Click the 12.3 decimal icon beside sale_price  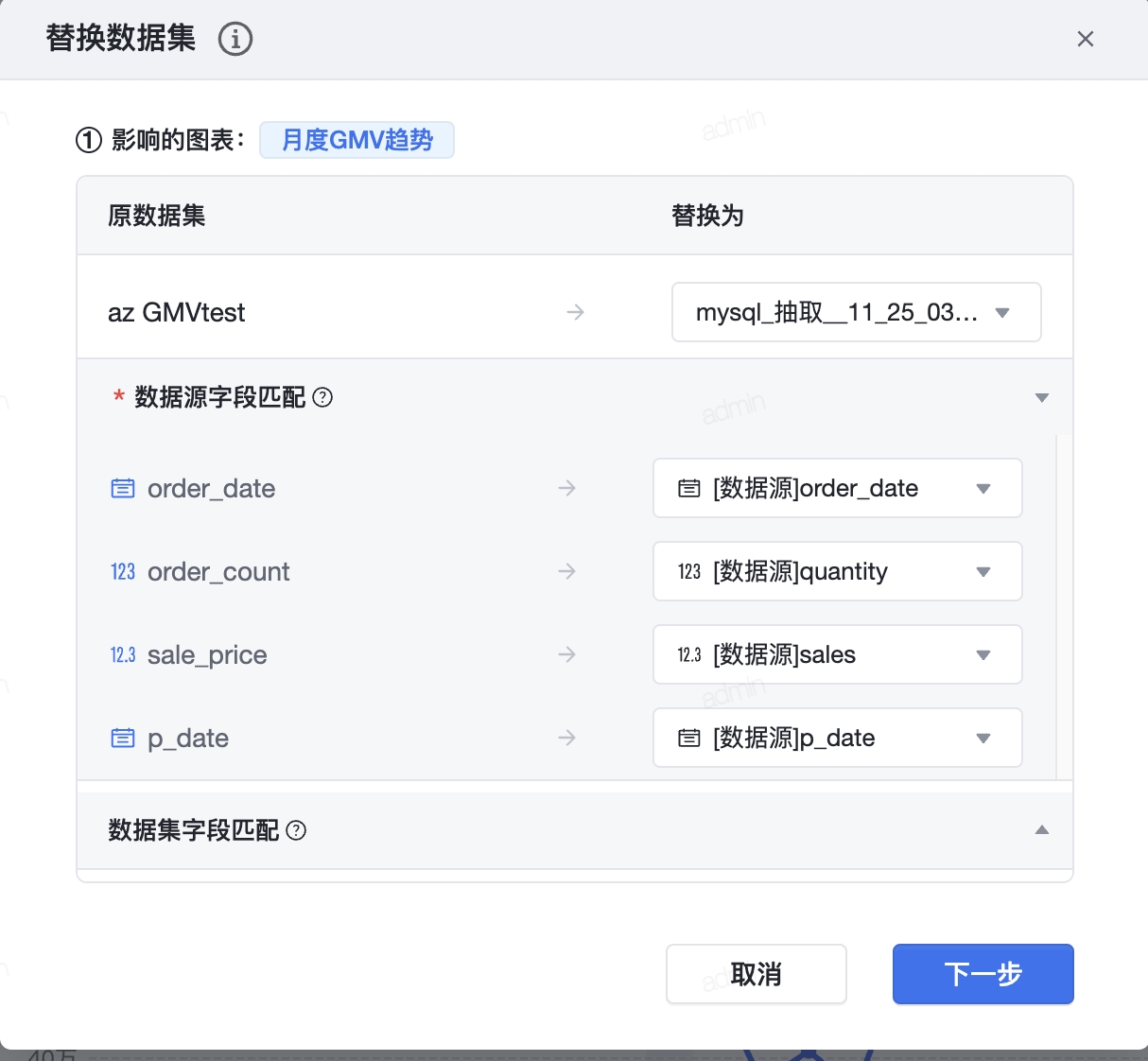[123, 655]
